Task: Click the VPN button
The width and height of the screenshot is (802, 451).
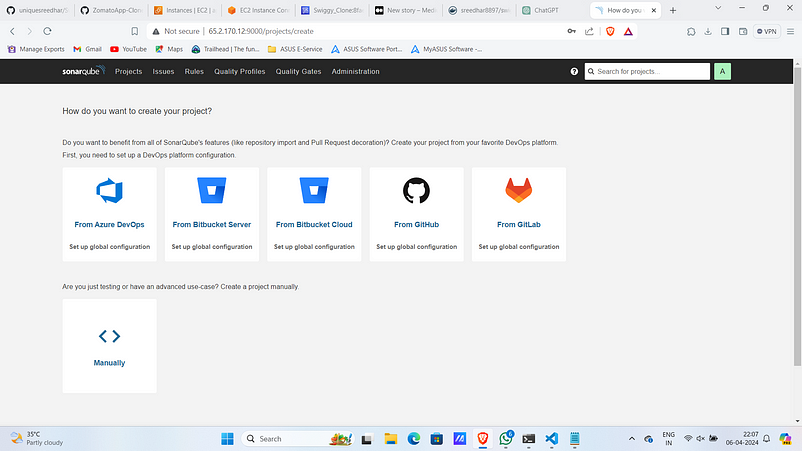Action: [767, 31]
